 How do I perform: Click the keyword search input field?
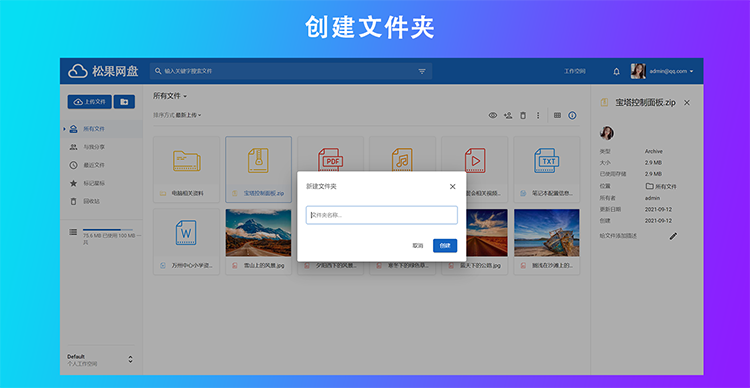tap(291, 71)
